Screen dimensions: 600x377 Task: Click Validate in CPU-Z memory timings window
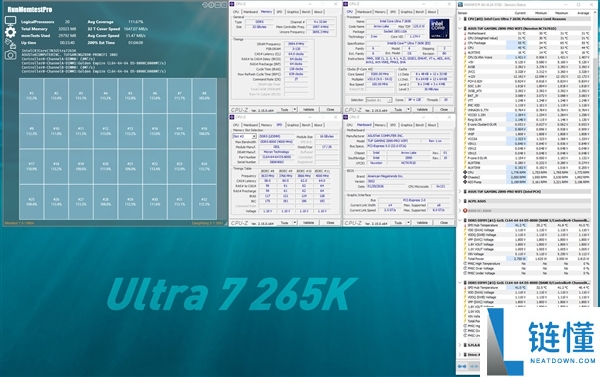pyautogui.click(x=309, y=109)
